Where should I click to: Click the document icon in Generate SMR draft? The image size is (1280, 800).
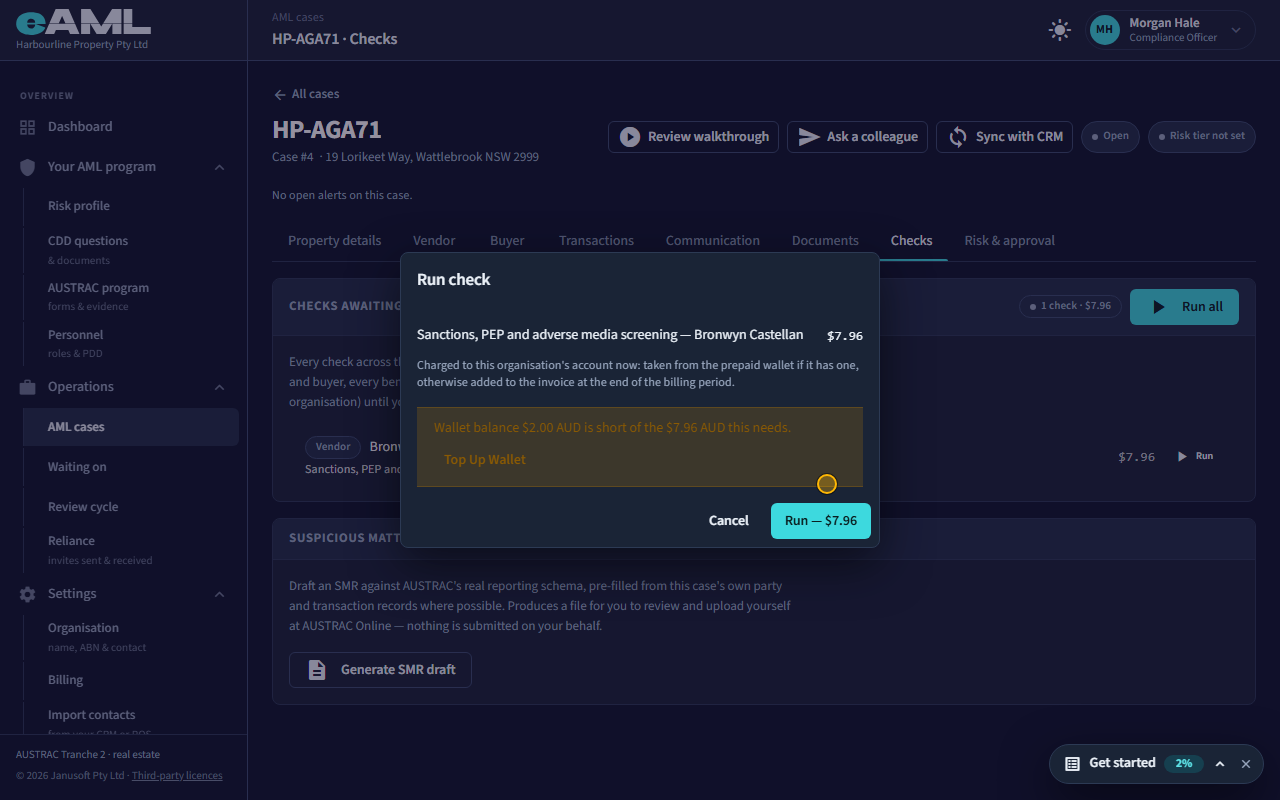point(317,670)
